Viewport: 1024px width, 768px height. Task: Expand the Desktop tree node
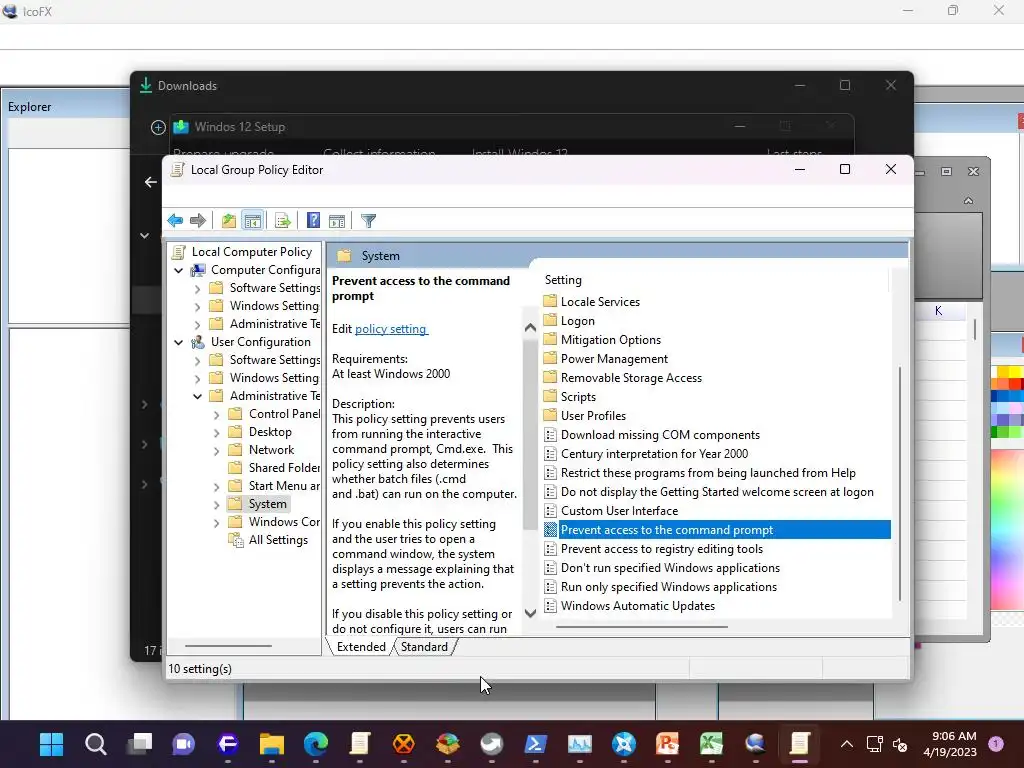tap(216, 432)
